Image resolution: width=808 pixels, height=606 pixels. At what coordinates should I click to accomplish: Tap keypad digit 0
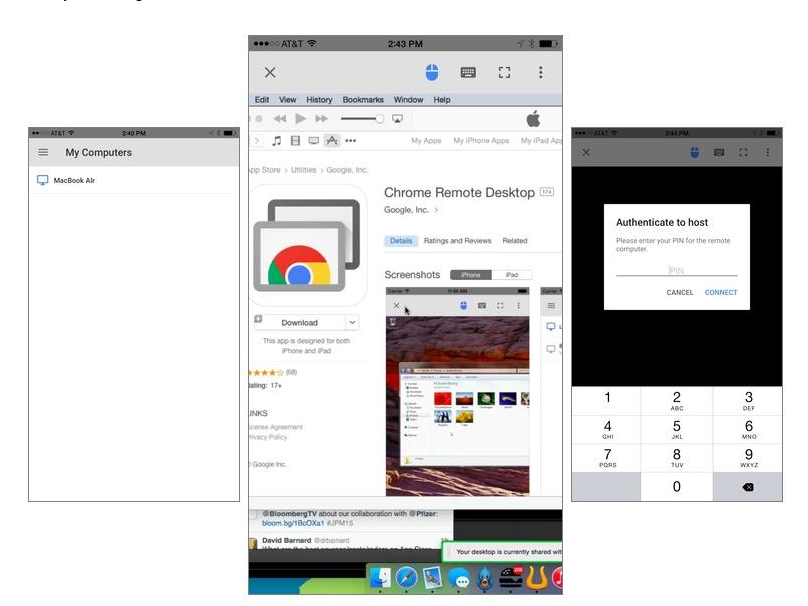coord(677,486)
